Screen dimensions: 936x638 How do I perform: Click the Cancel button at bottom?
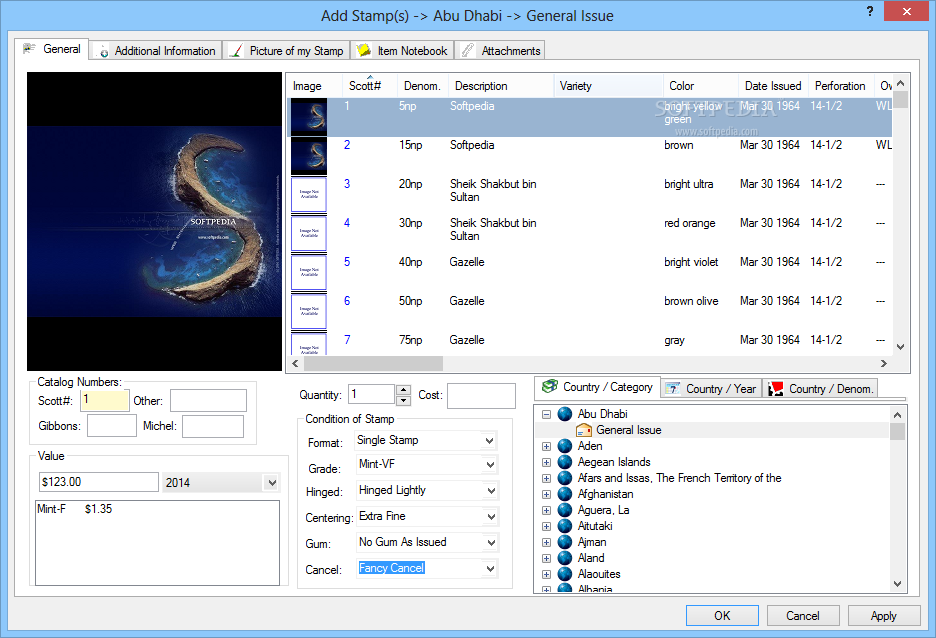click(803, 615)
